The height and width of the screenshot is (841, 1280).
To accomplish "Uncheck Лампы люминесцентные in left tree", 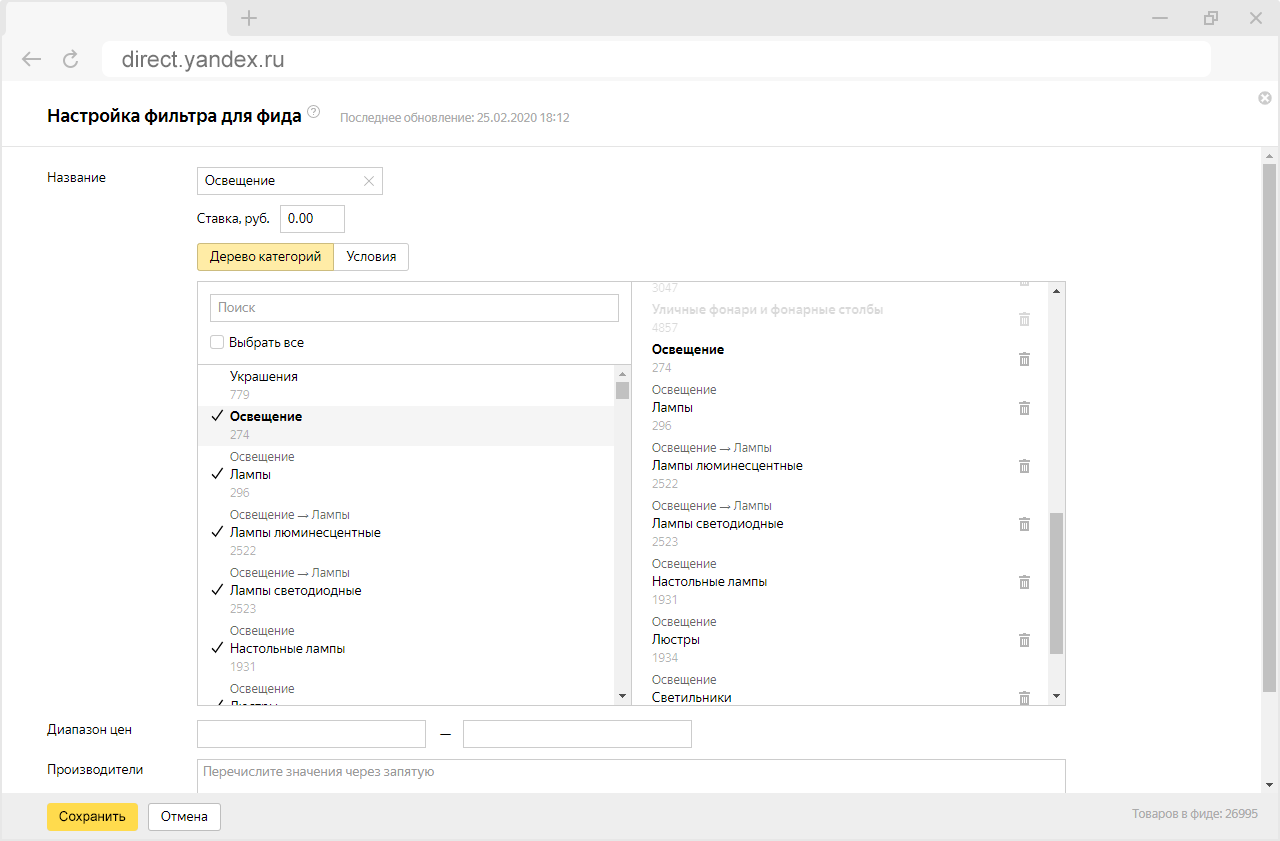I will [x=217, y=533].
